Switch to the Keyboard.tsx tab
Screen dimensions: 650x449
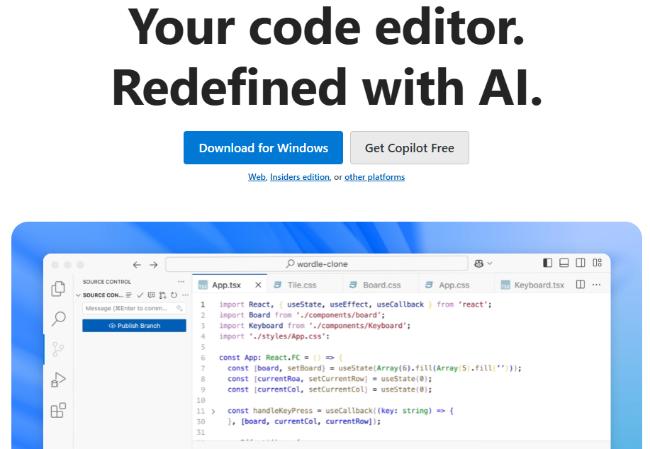[x=533, y=285]
